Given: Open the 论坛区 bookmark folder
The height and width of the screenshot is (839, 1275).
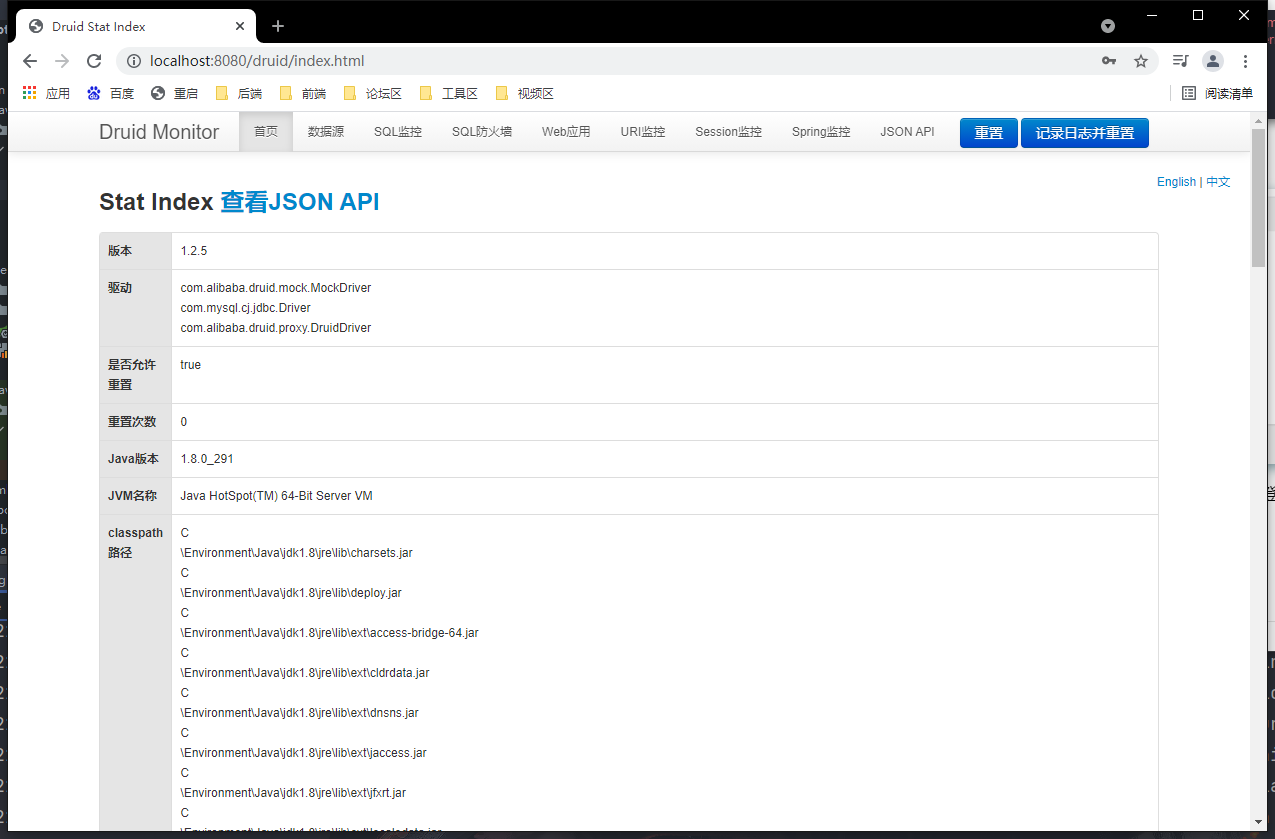Looking at the screenshot, I should pyautogui.click(x=372, y=93).
